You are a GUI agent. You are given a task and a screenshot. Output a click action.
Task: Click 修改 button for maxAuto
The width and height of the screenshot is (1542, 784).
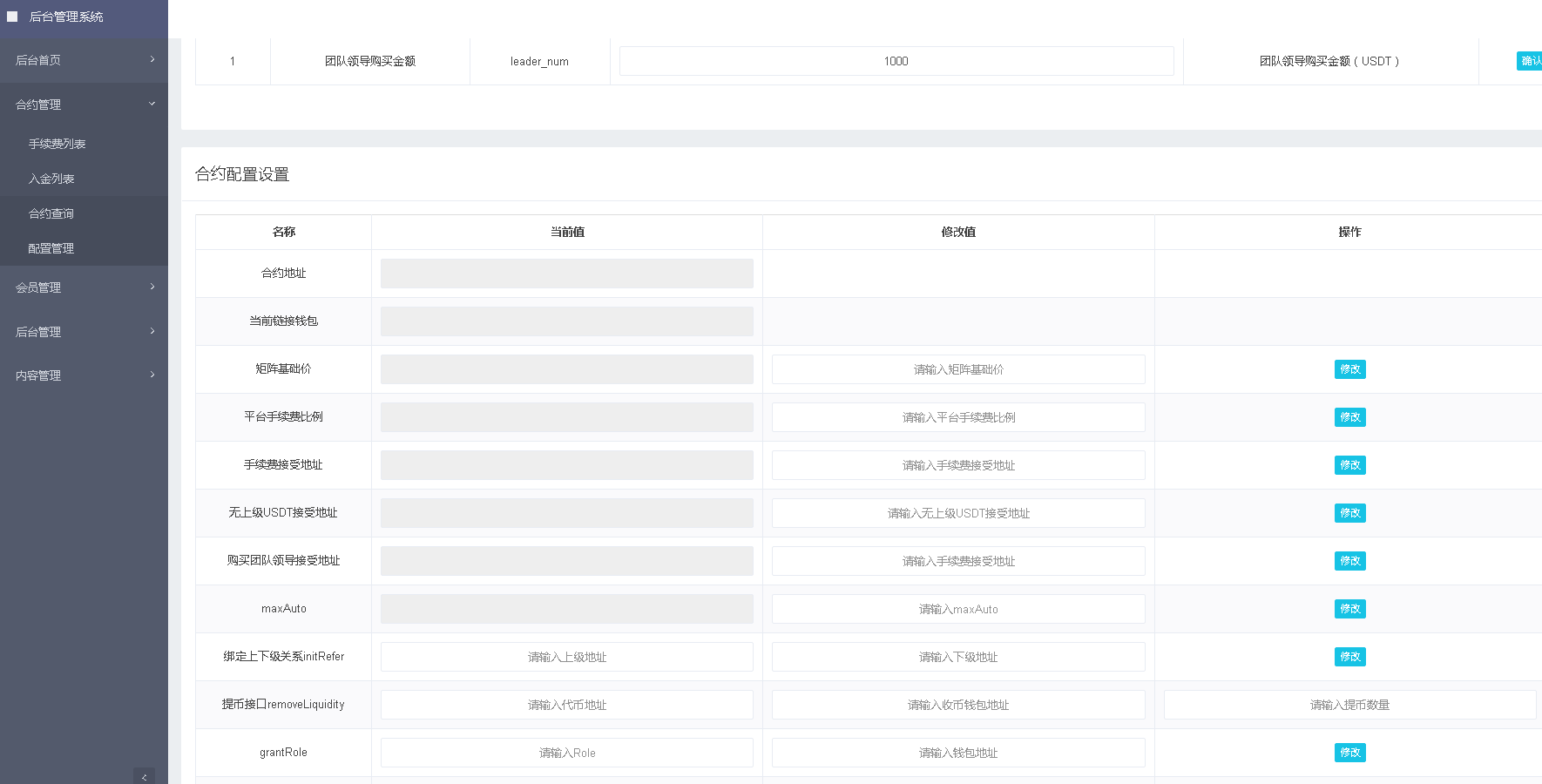click(1349, 609)
